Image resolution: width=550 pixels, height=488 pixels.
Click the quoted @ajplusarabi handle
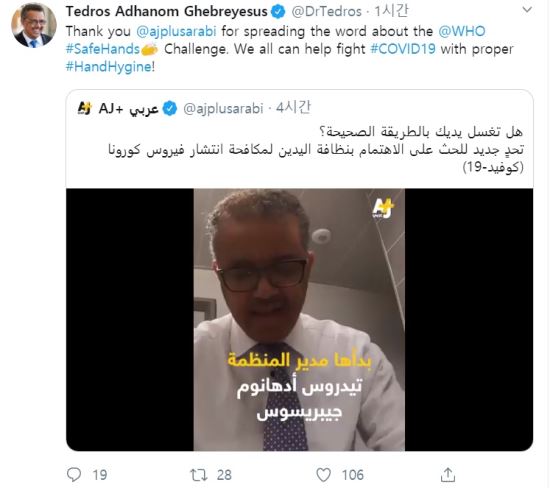223,108
